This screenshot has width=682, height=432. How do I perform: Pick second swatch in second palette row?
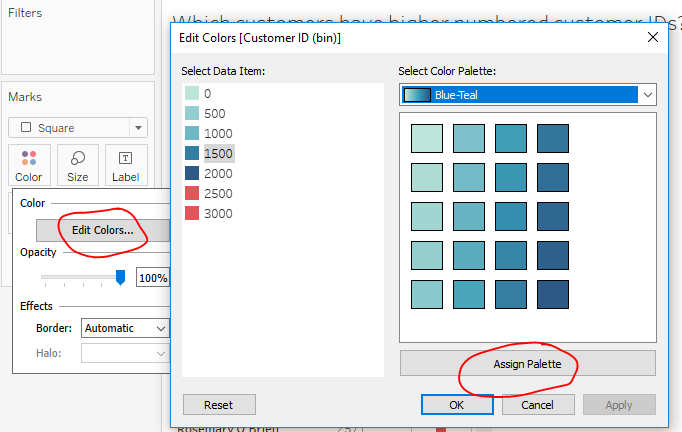point(469,177)
